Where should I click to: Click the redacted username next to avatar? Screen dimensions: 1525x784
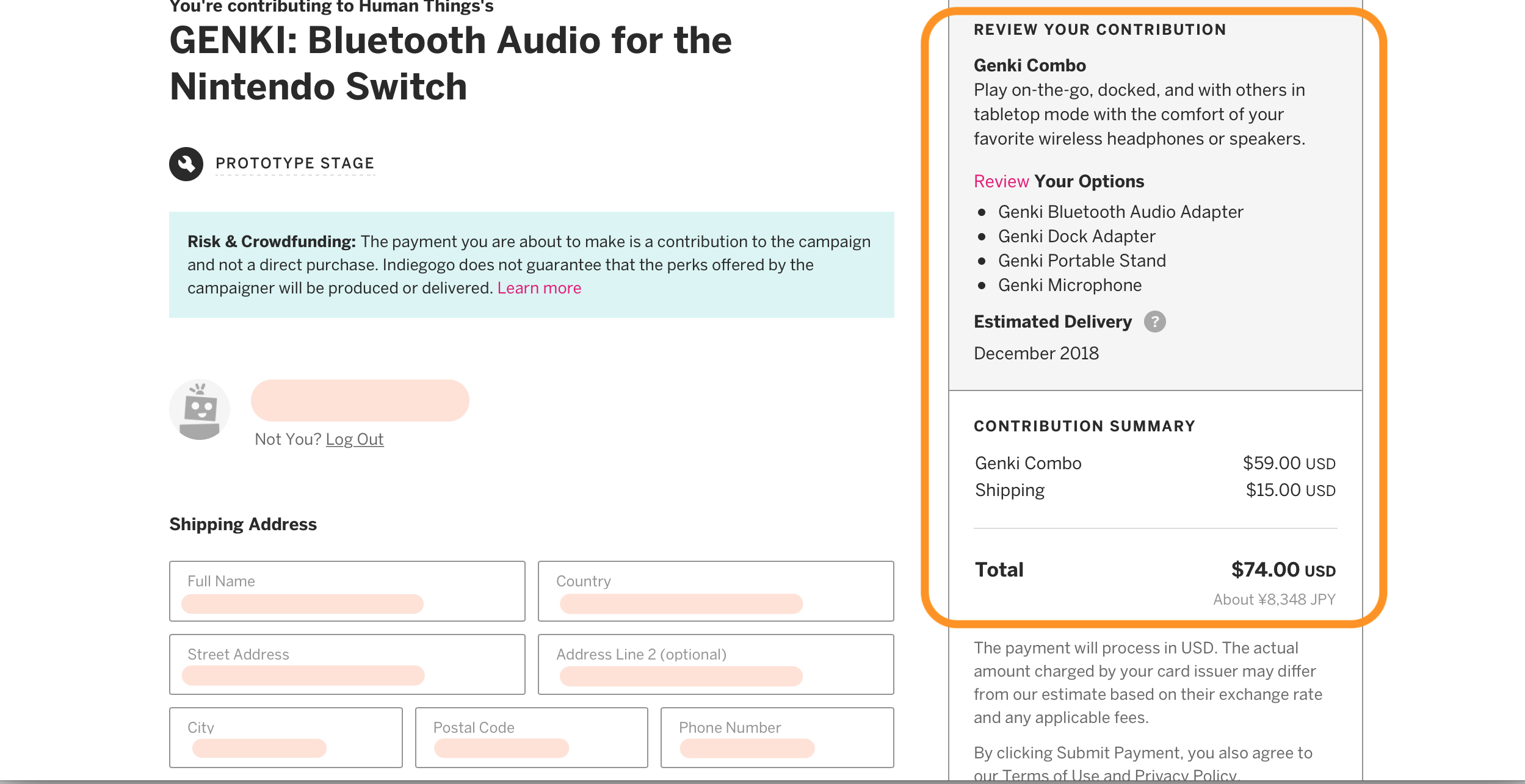360,400
